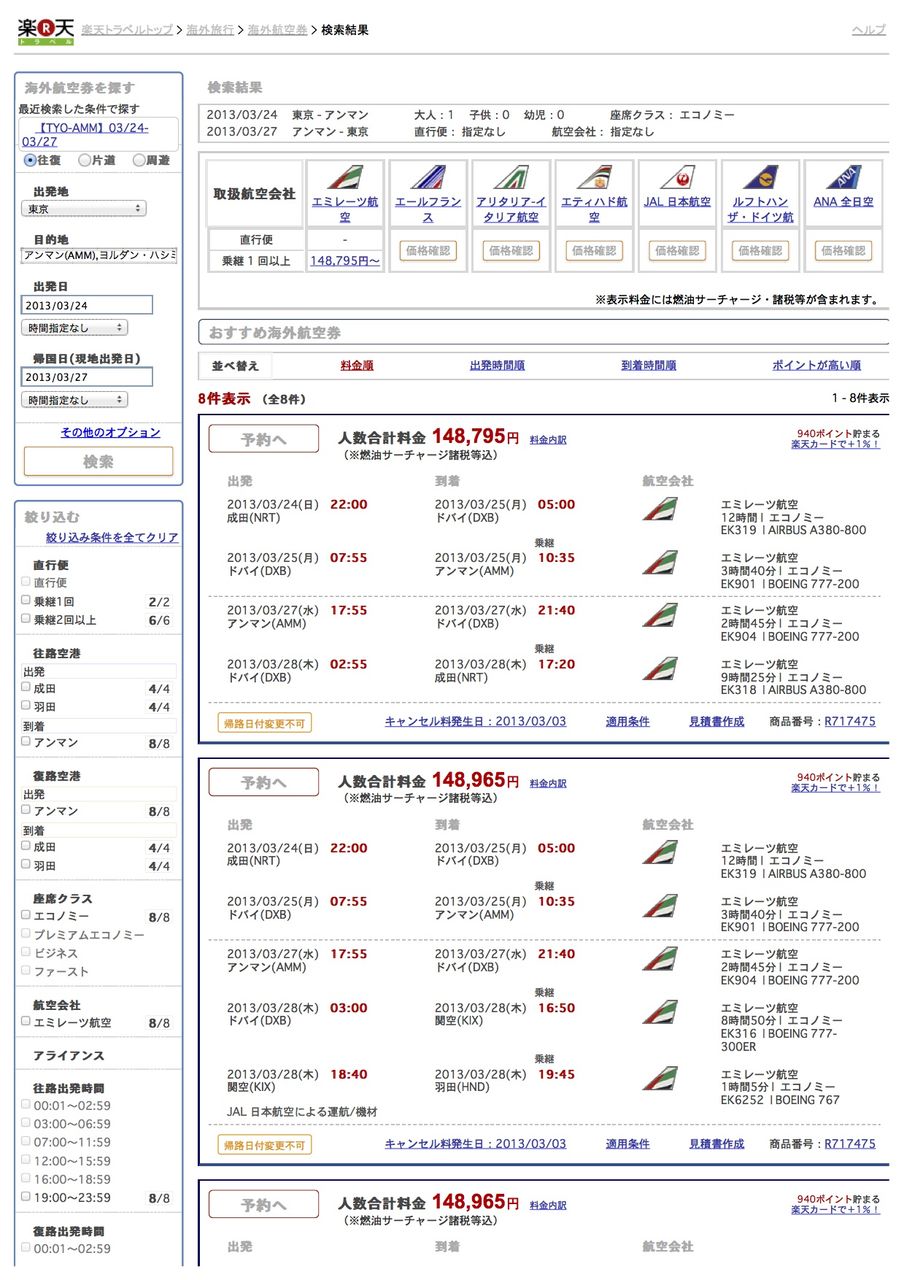Click the Rakuten Travel logo
This screenshot has width=904, height=1280.
tap(46, 30)
